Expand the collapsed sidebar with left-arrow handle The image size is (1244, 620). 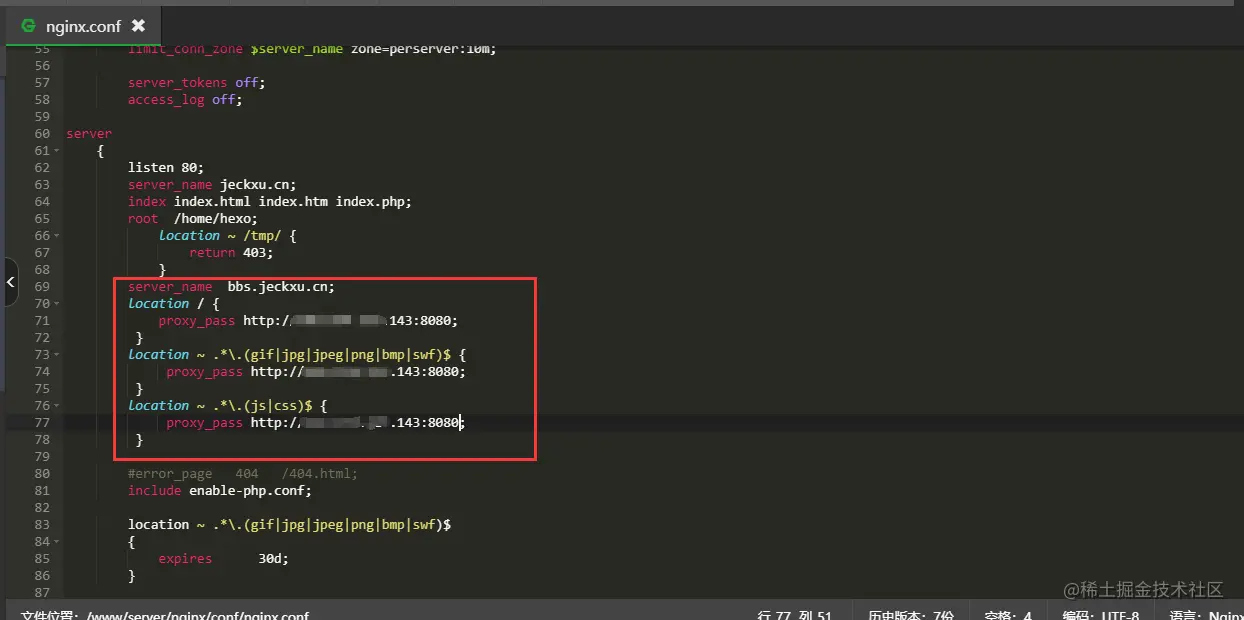pos(9,283)
